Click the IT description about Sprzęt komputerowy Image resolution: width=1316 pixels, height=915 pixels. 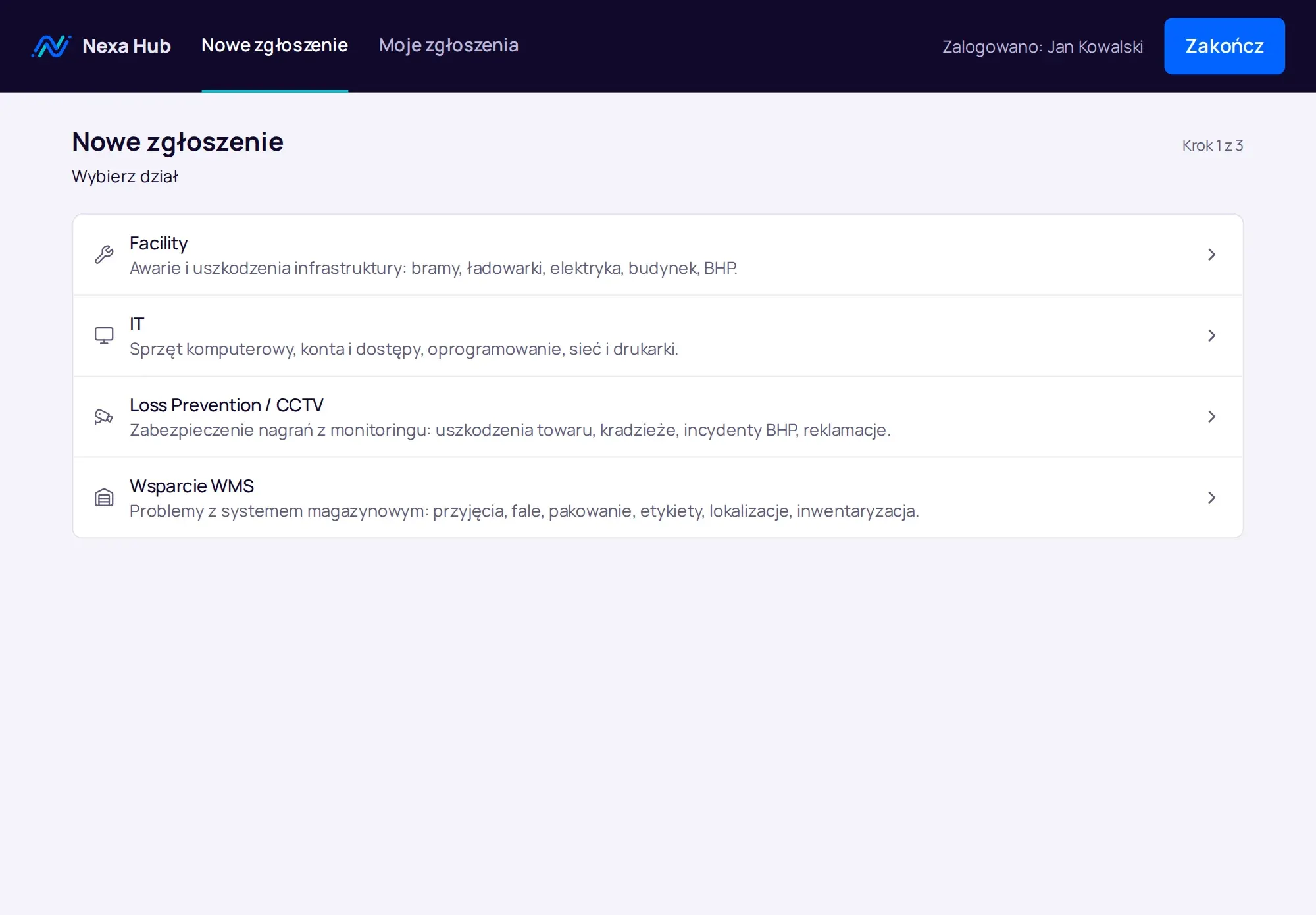[x=404, y=350]
